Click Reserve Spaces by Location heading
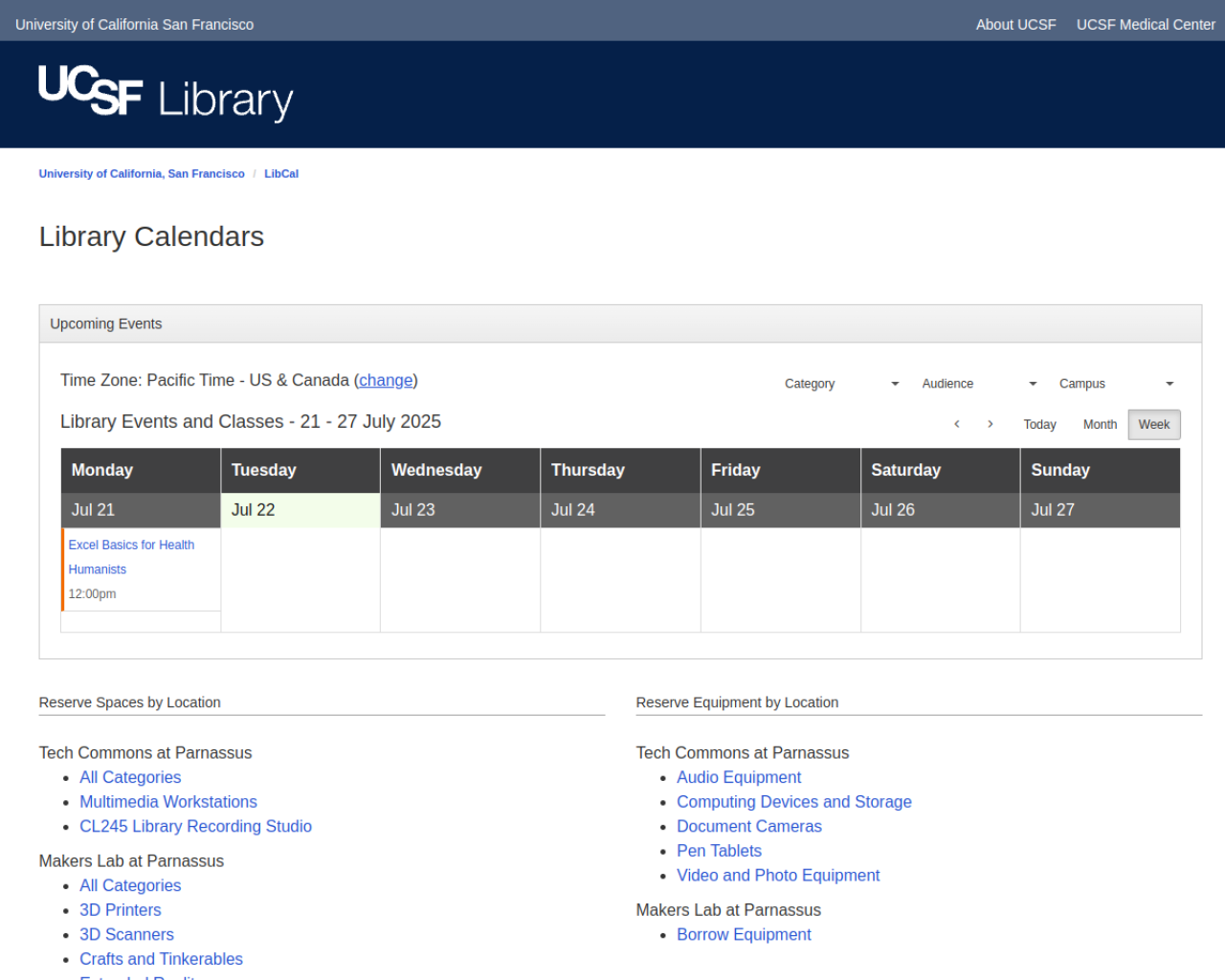The height and width of the screenshot is (980, 1225). 129,702
